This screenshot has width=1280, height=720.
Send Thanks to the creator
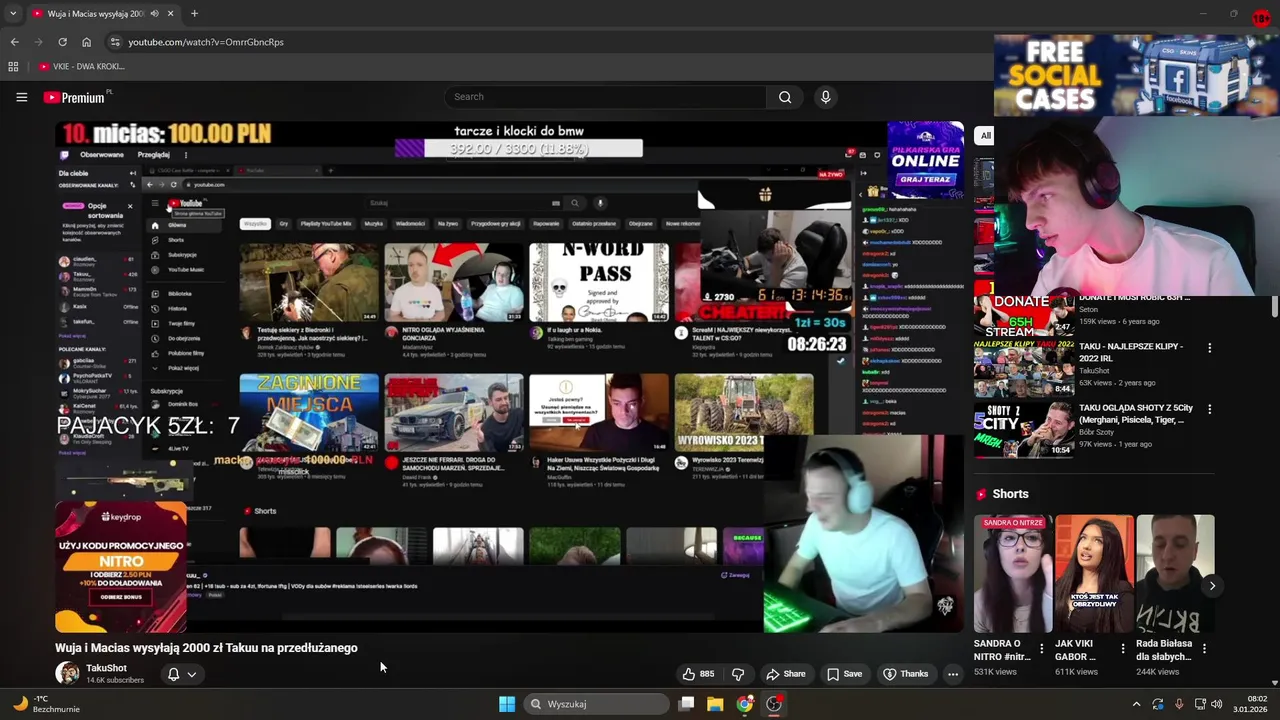(x=905, y=674)
